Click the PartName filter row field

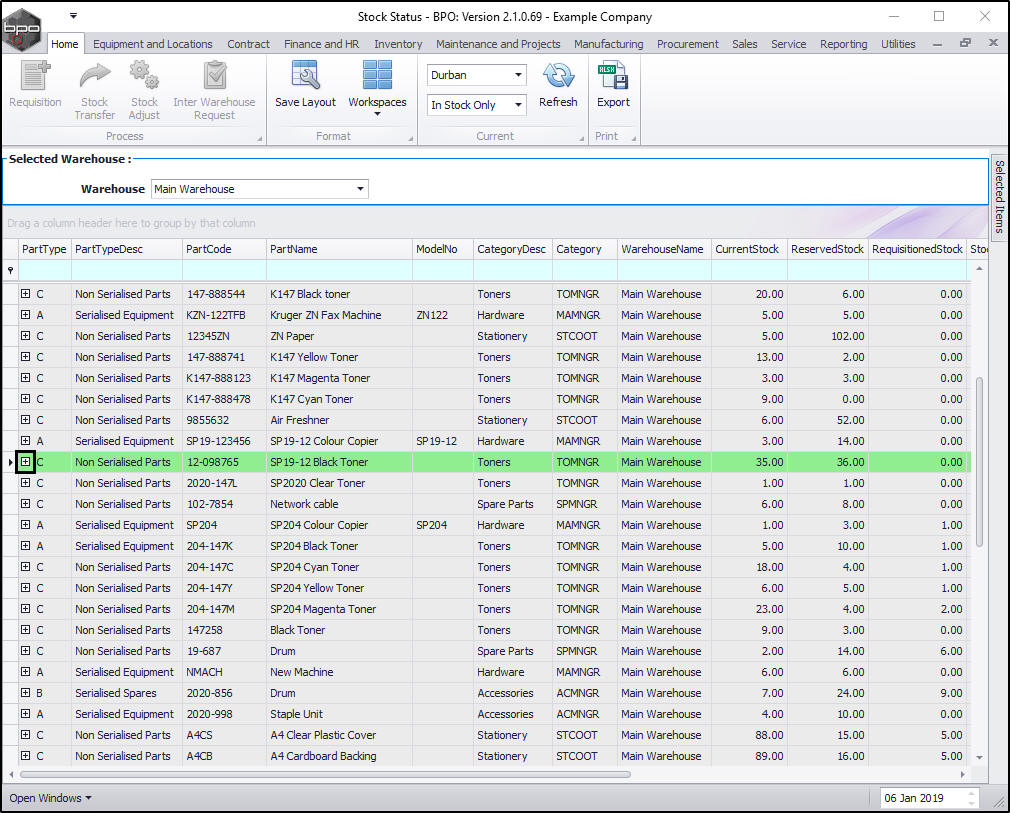tap(339, 270)
